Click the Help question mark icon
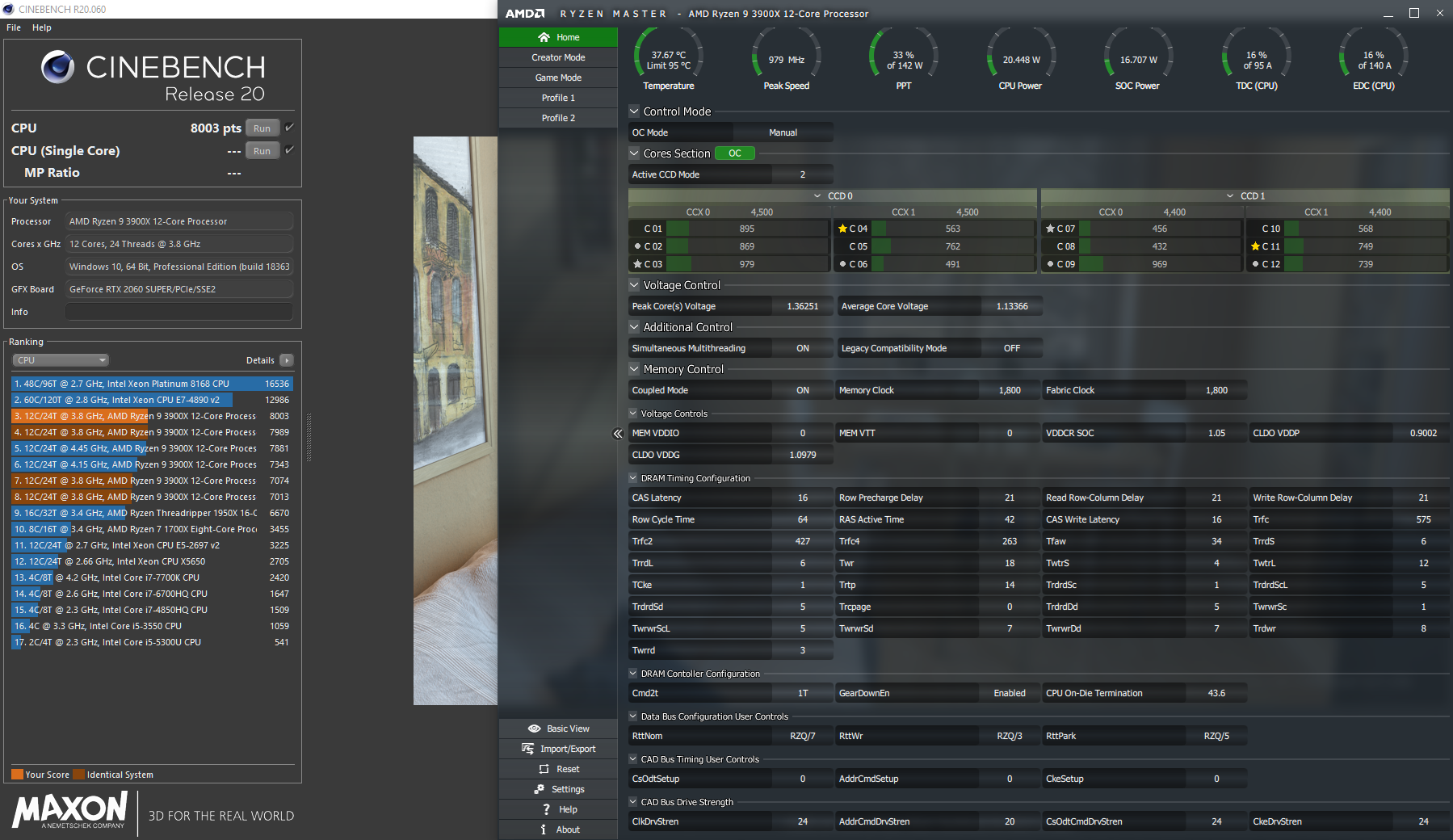Viewport: 1453px width, 840px height. 547,809
